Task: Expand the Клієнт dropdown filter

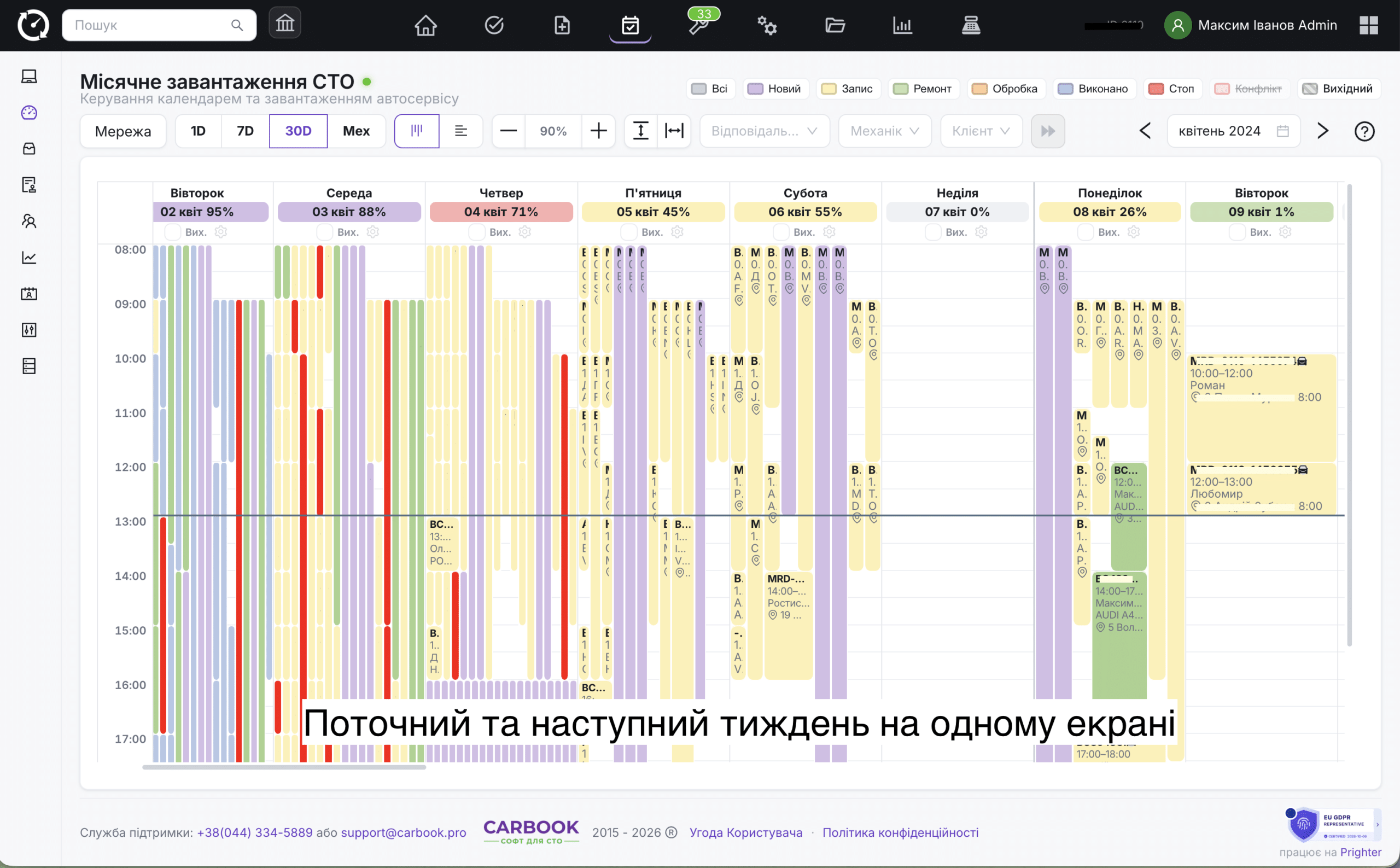Action: click(981, 131)
